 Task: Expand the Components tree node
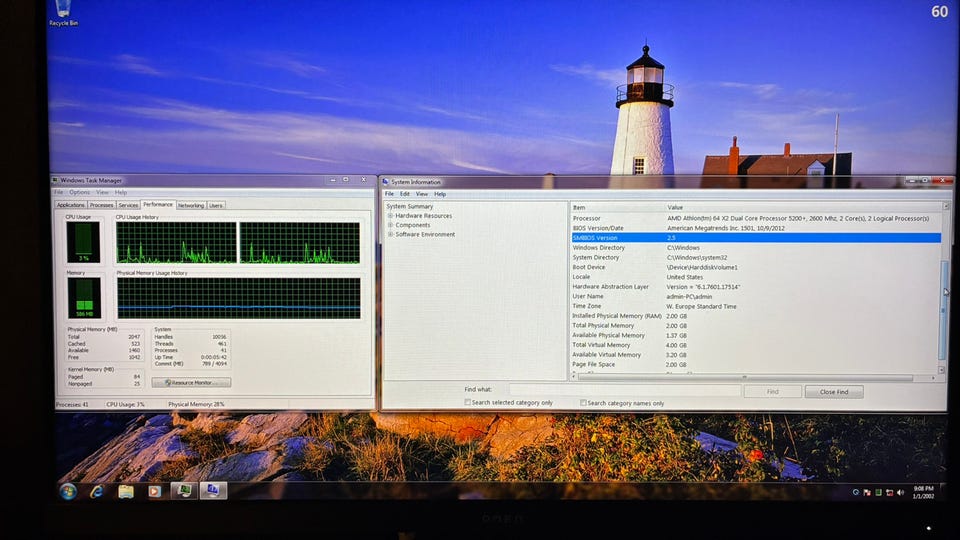click(390, 225)
